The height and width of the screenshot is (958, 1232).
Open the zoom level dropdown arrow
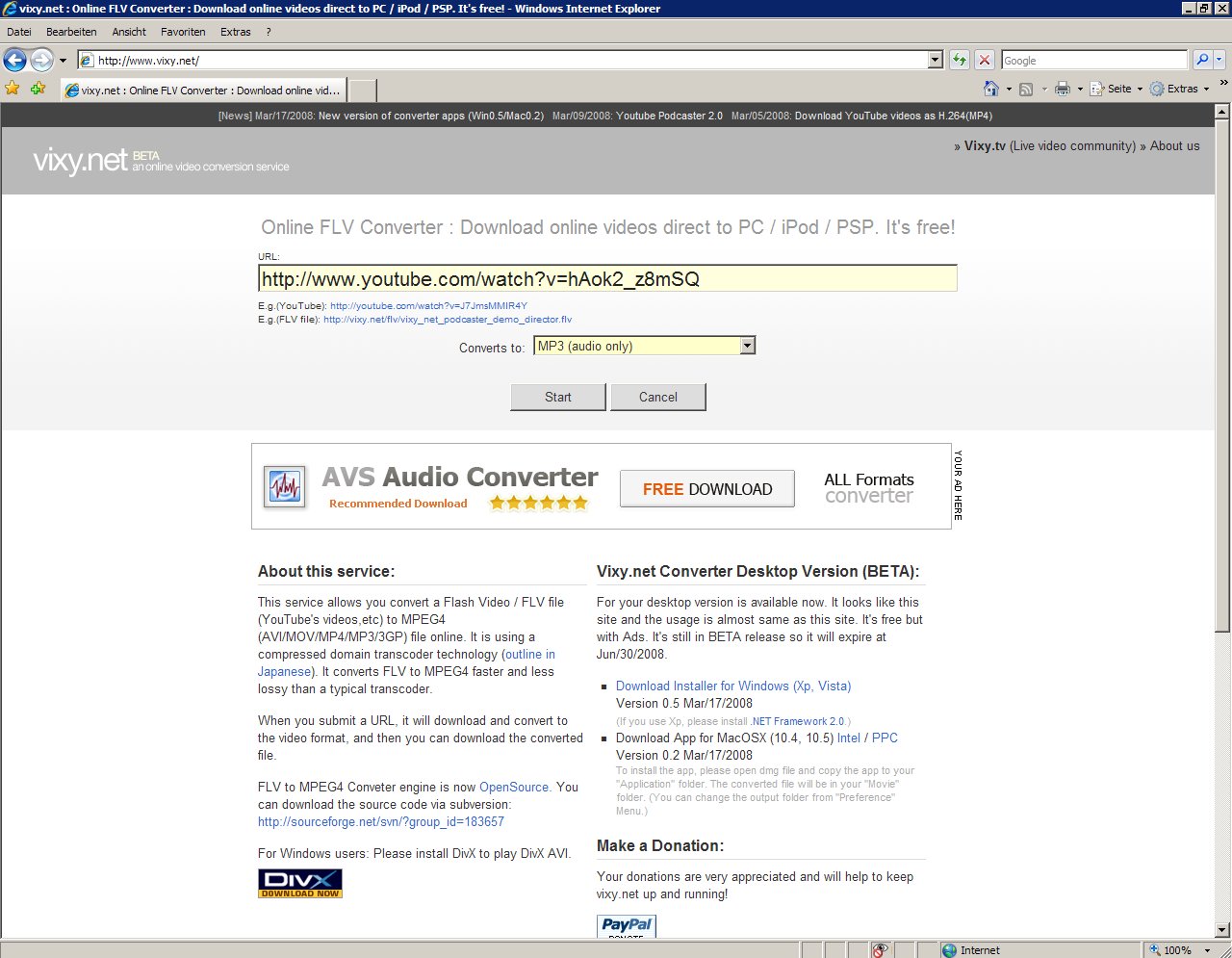click(x=1207, y=950)
